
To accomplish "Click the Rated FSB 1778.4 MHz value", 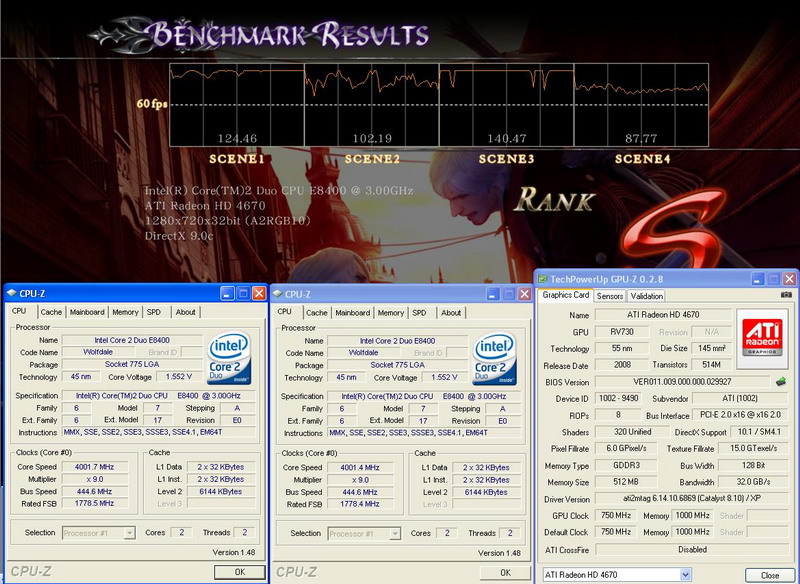I will click(360, 504).
